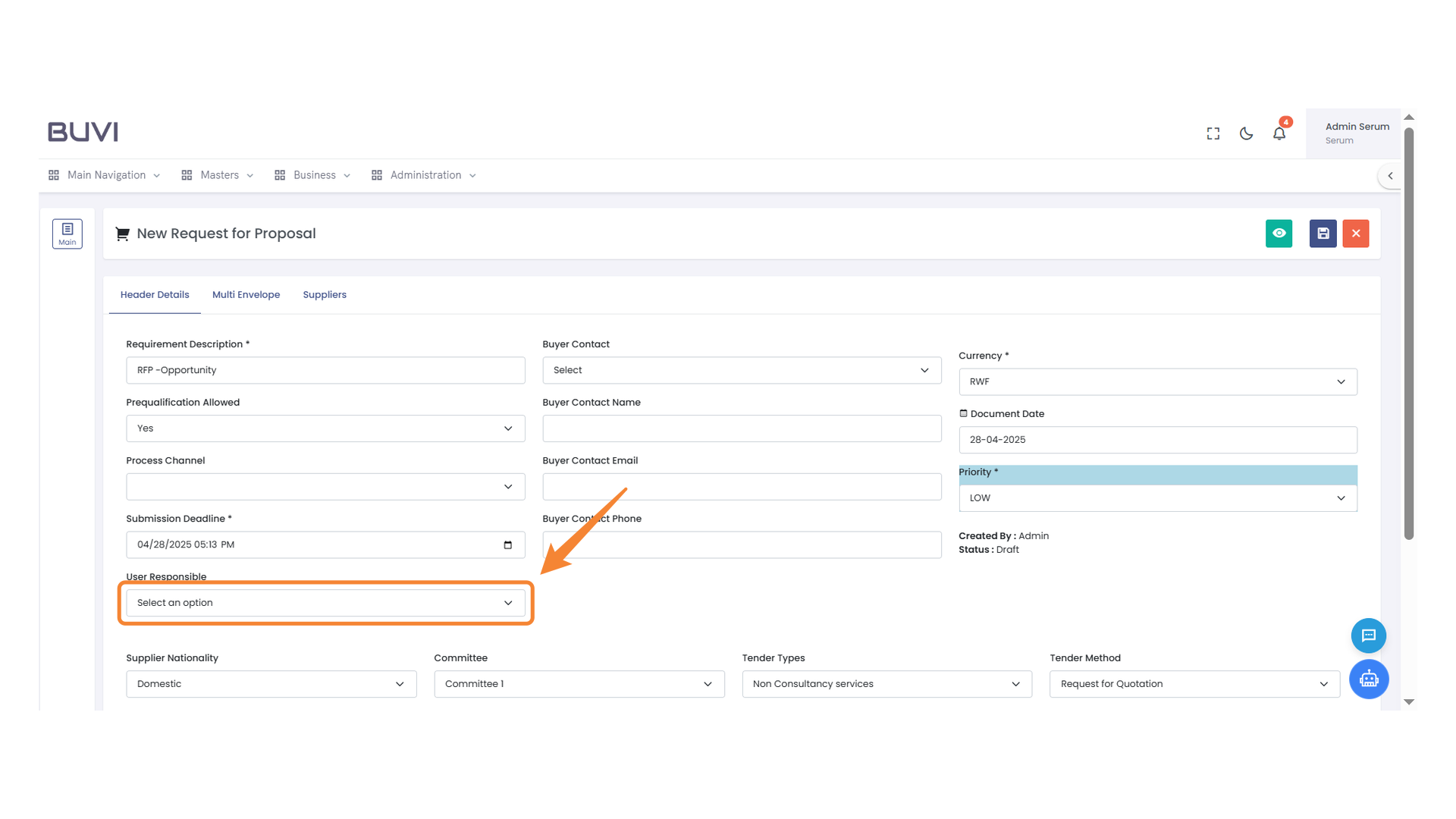Open the Suppliers tab
This screenshot has width=1456, height=819.
coord(325,294)
